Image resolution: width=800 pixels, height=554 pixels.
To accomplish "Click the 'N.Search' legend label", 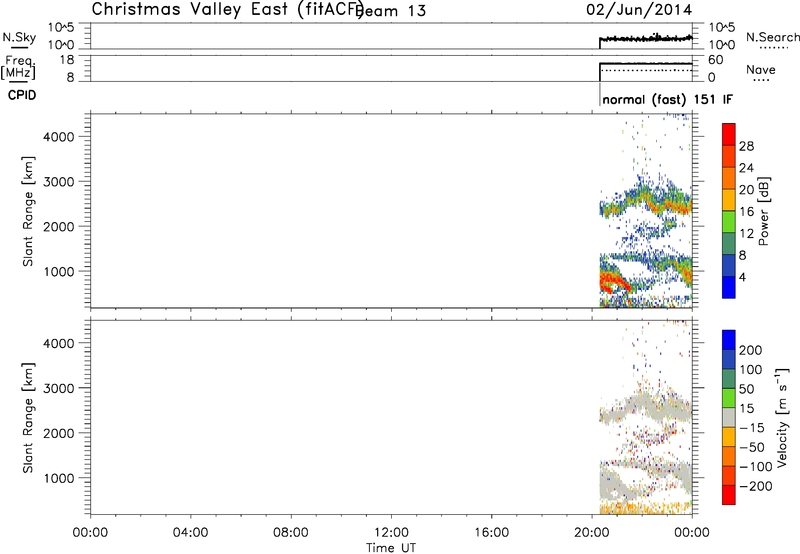I will 772,37.
